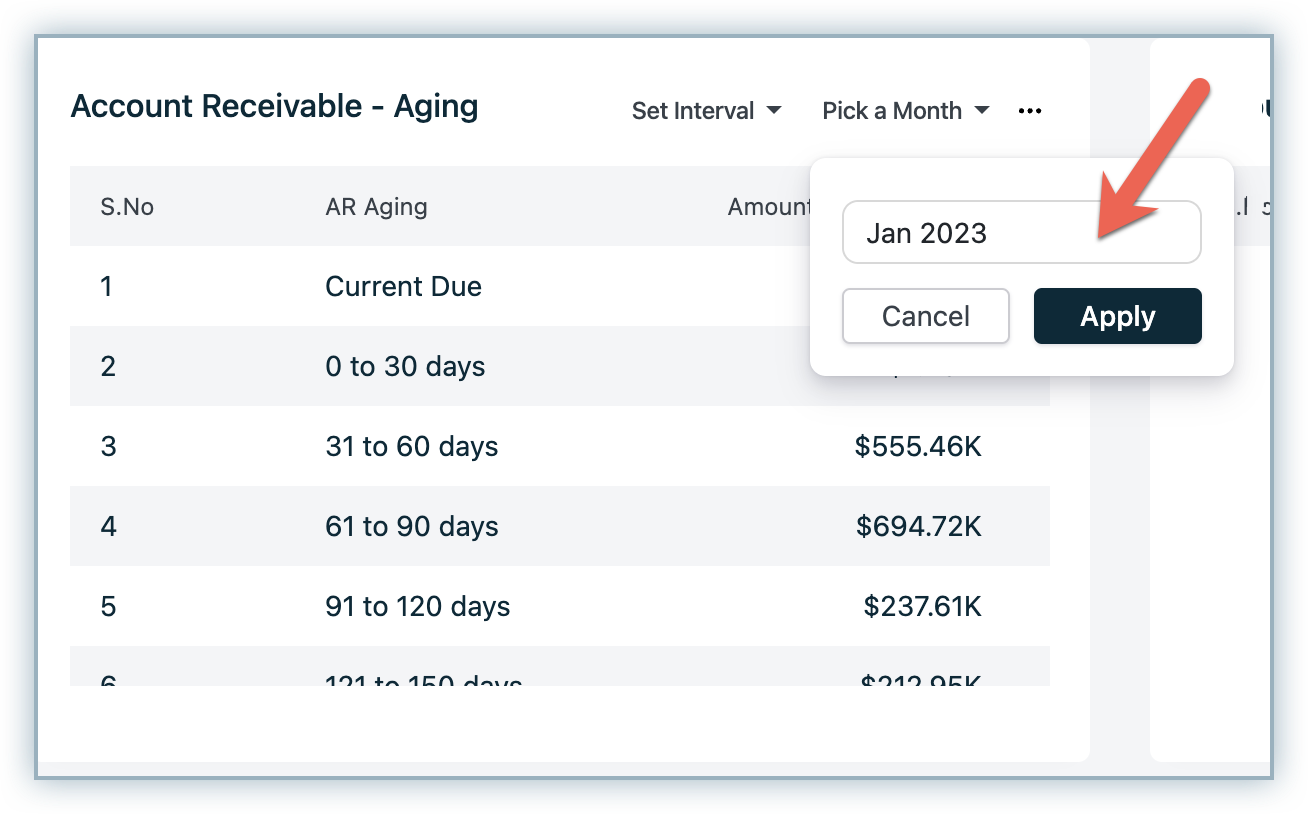
Task: Click serial number 4 in the table
Action: tap(108, 526)
